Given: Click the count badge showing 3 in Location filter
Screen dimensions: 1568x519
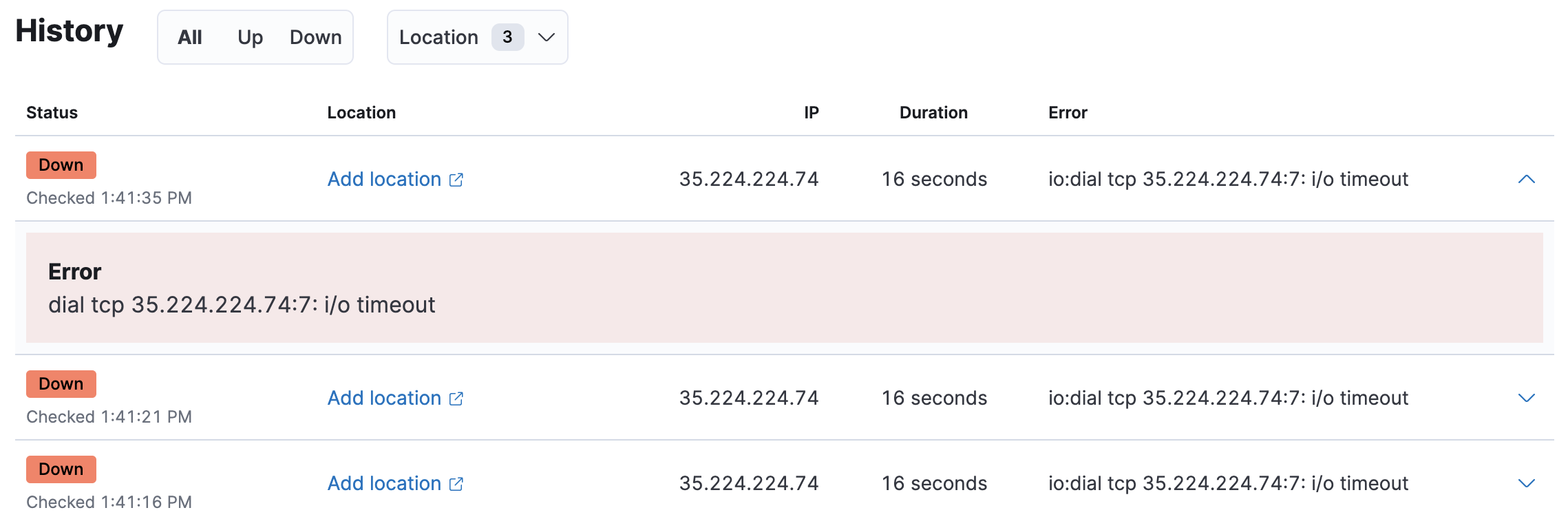Looking at the screenshot, I should [x=507, y=37].
